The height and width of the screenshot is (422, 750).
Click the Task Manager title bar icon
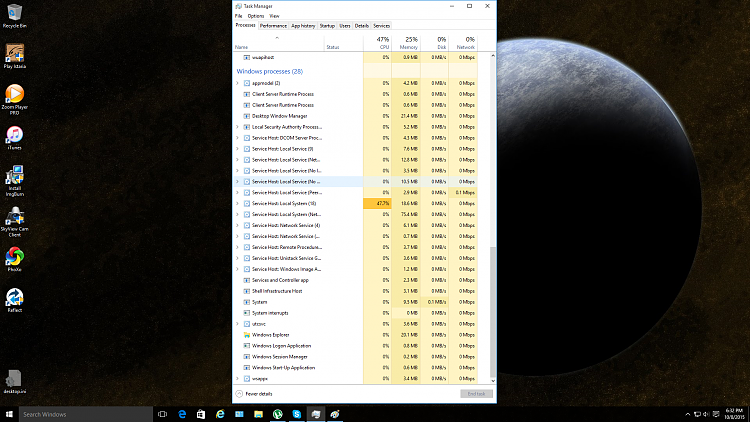[x=238, y=6]
